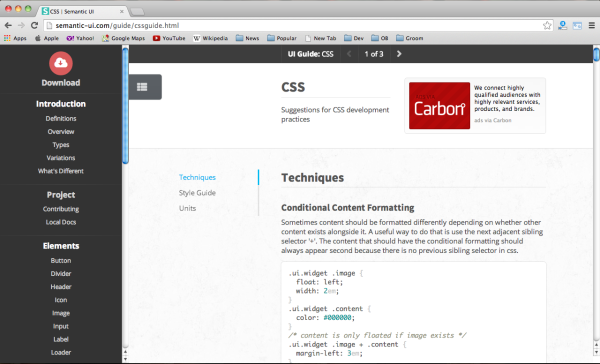The image size is (600, 364).
Task: Open Loader element docs
Action: (x=61, y=353)
